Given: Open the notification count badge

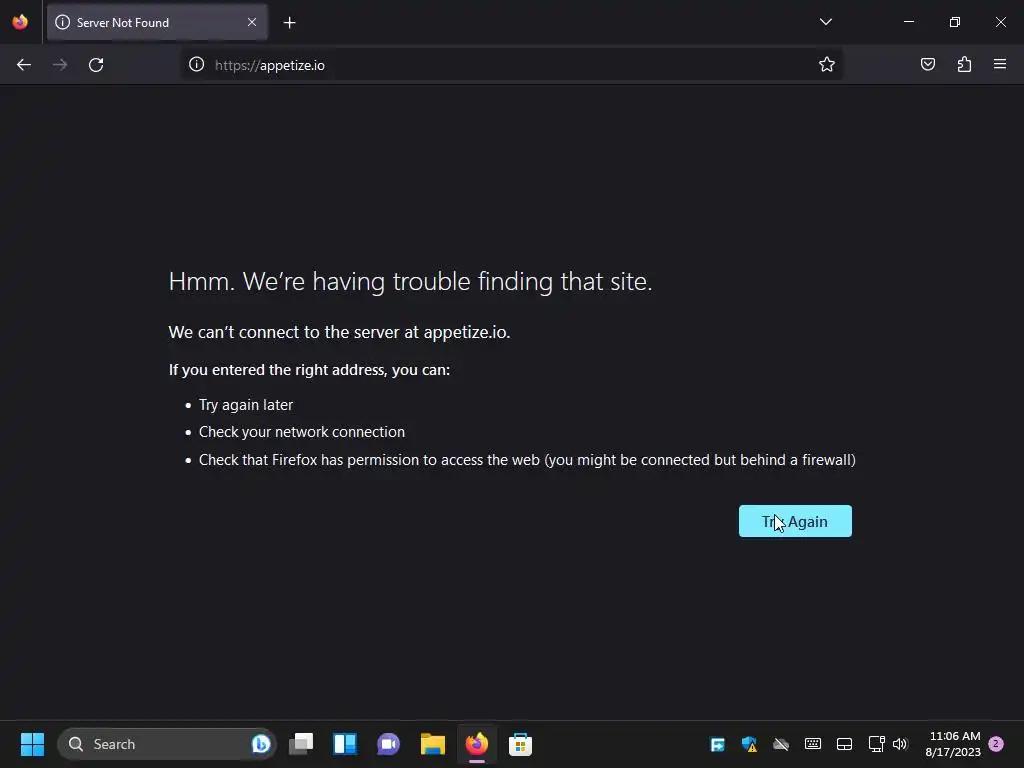Looking at the screenshot, I should coord(996,743).
